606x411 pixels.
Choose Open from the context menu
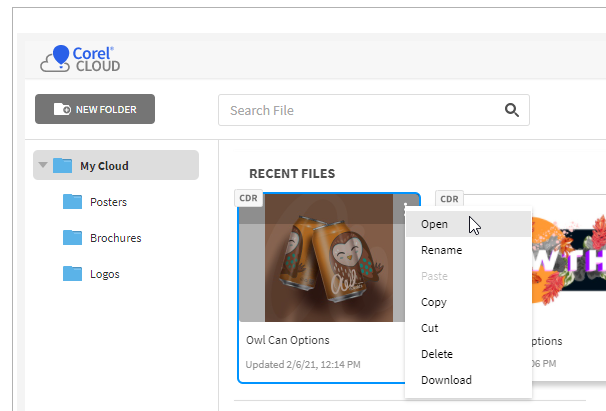468,224
